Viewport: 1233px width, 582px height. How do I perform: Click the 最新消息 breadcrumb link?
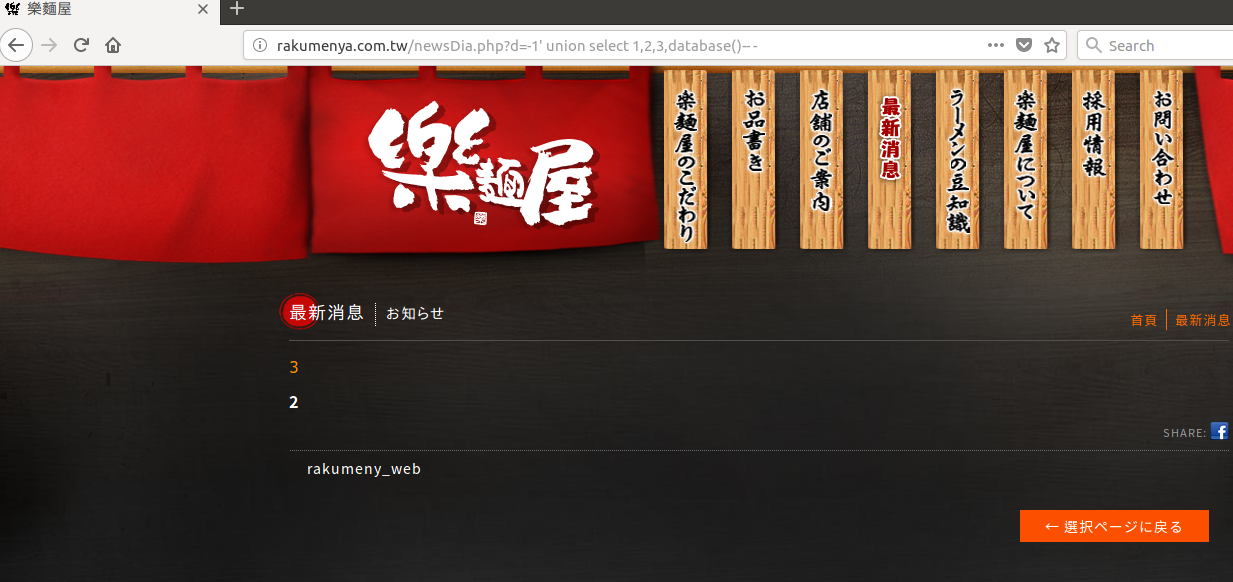tap(1203, 320)
